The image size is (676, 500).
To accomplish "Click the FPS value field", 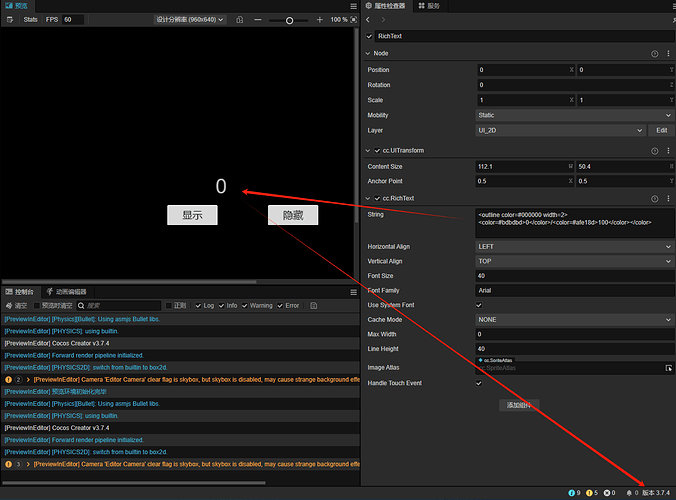I will pyautogui.click(x=73, y=20).
